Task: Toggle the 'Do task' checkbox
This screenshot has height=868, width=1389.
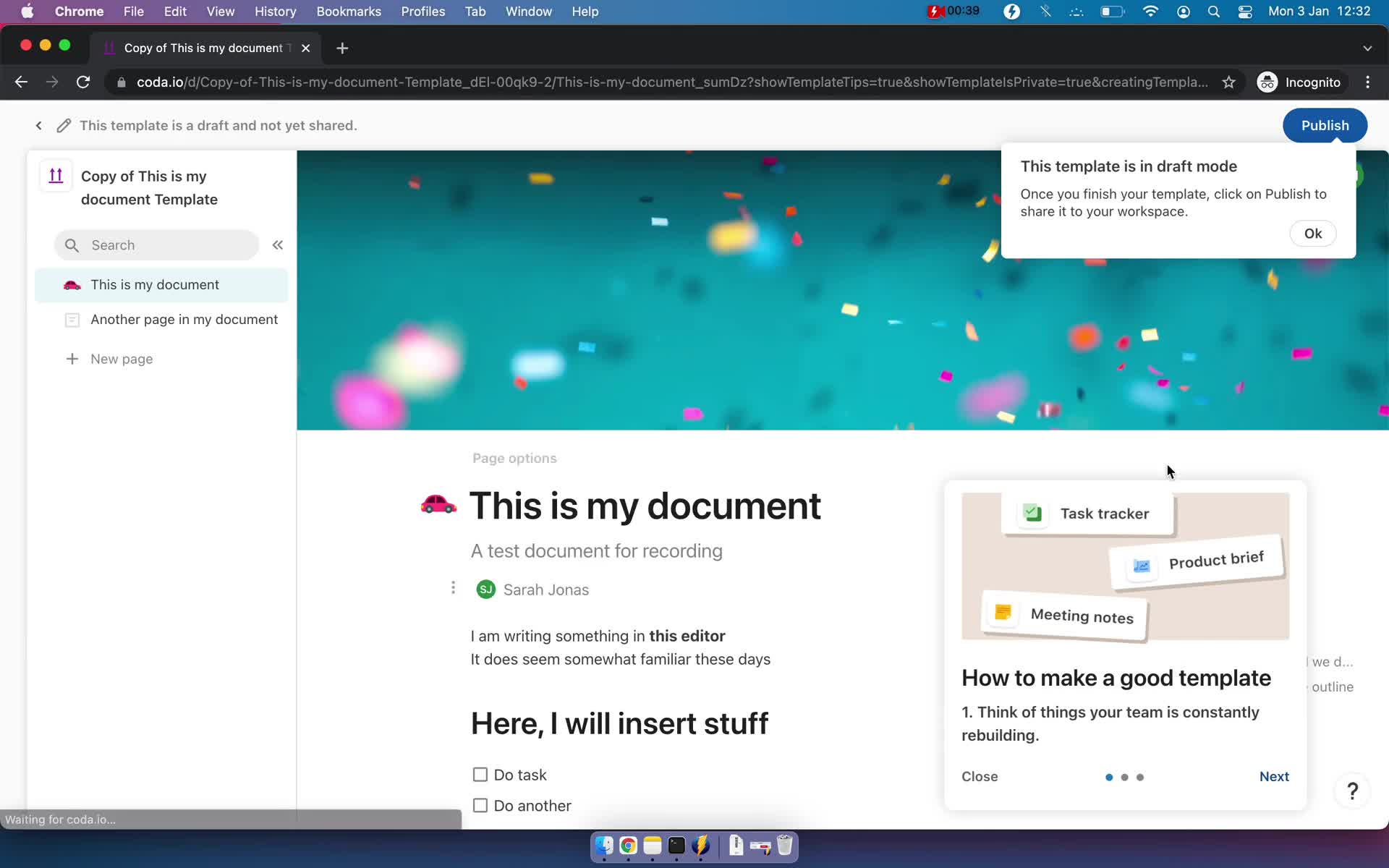Action: [480, 775]
